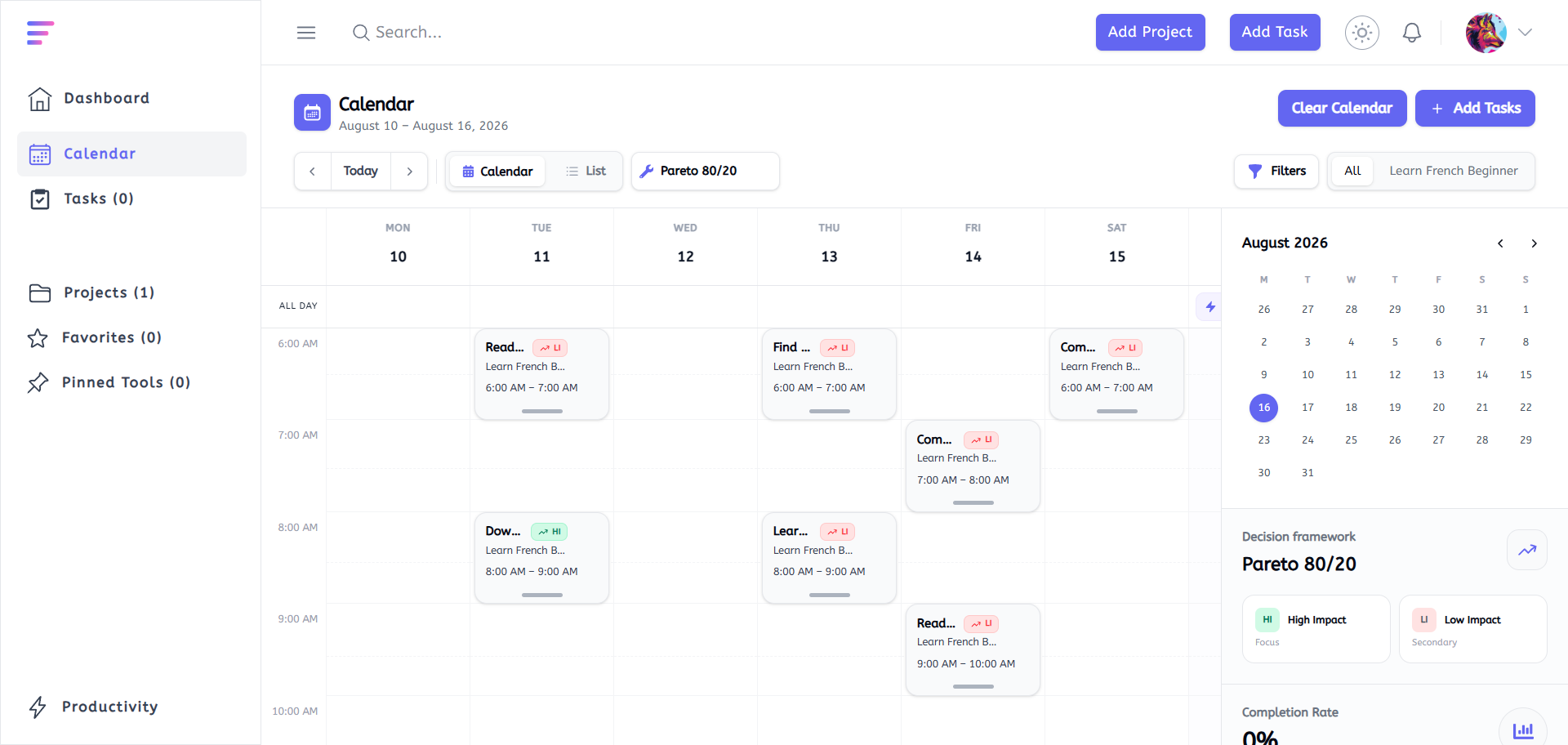Go to previous week arrow
Image resolution: width=1568 pixels, height=745 pixels.
pos(313,172)
